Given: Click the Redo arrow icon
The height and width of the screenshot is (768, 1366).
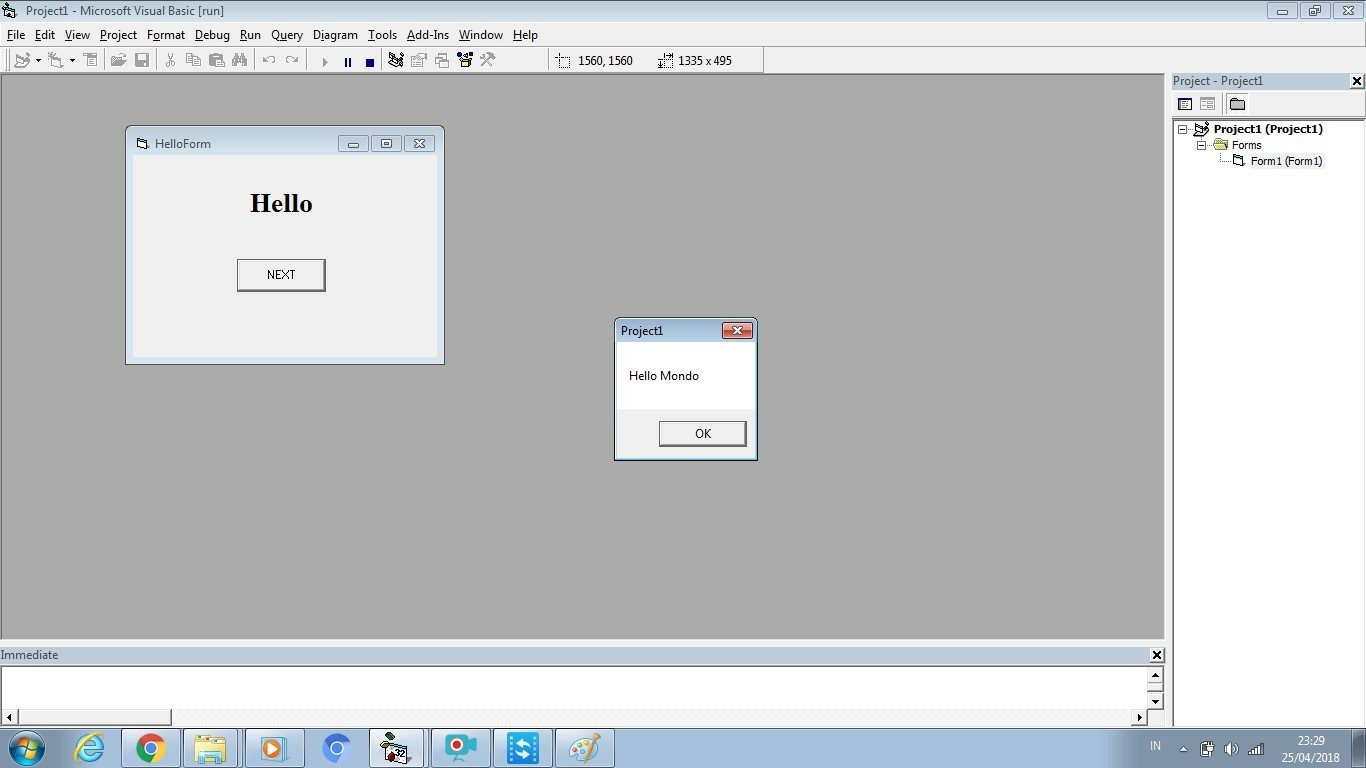Looking at the screenshot, I should (292, 61).
